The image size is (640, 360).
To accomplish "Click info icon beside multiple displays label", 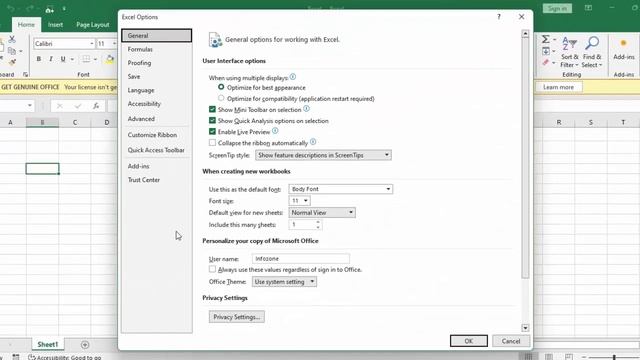I will coord(293,77).
